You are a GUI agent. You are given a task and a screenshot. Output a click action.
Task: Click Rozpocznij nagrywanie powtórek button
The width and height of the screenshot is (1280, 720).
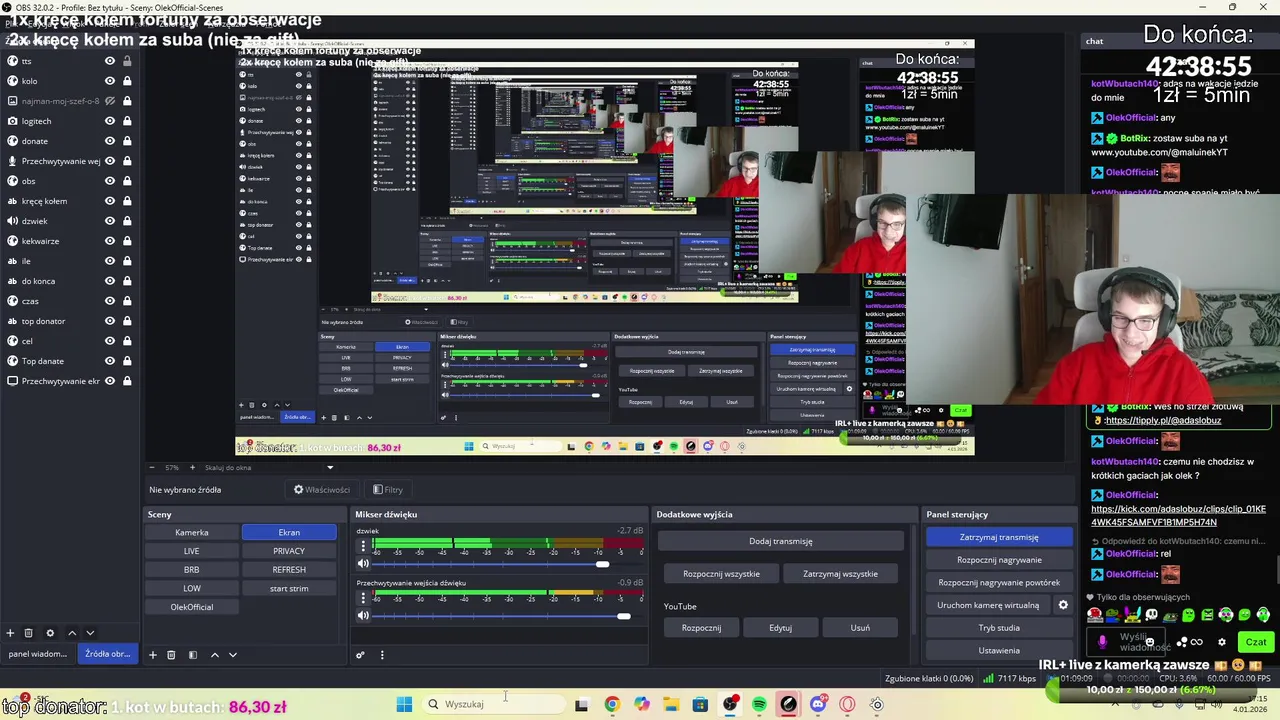[999, 582]
